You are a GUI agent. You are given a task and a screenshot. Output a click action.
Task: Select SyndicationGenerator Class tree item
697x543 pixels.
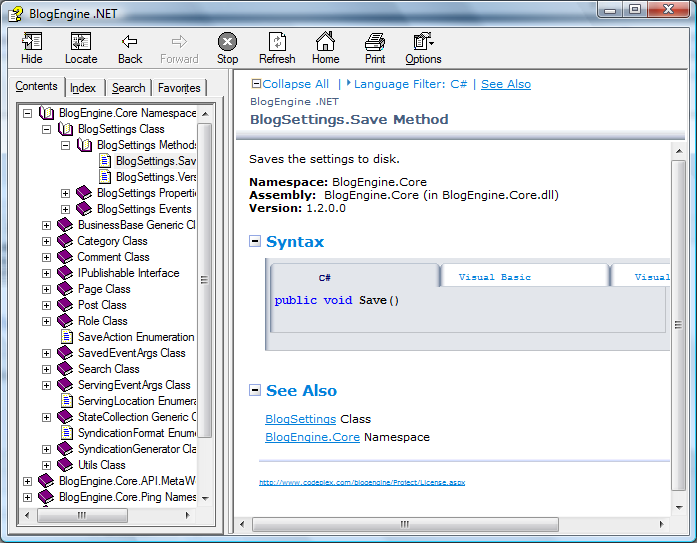tap(137, 449)
